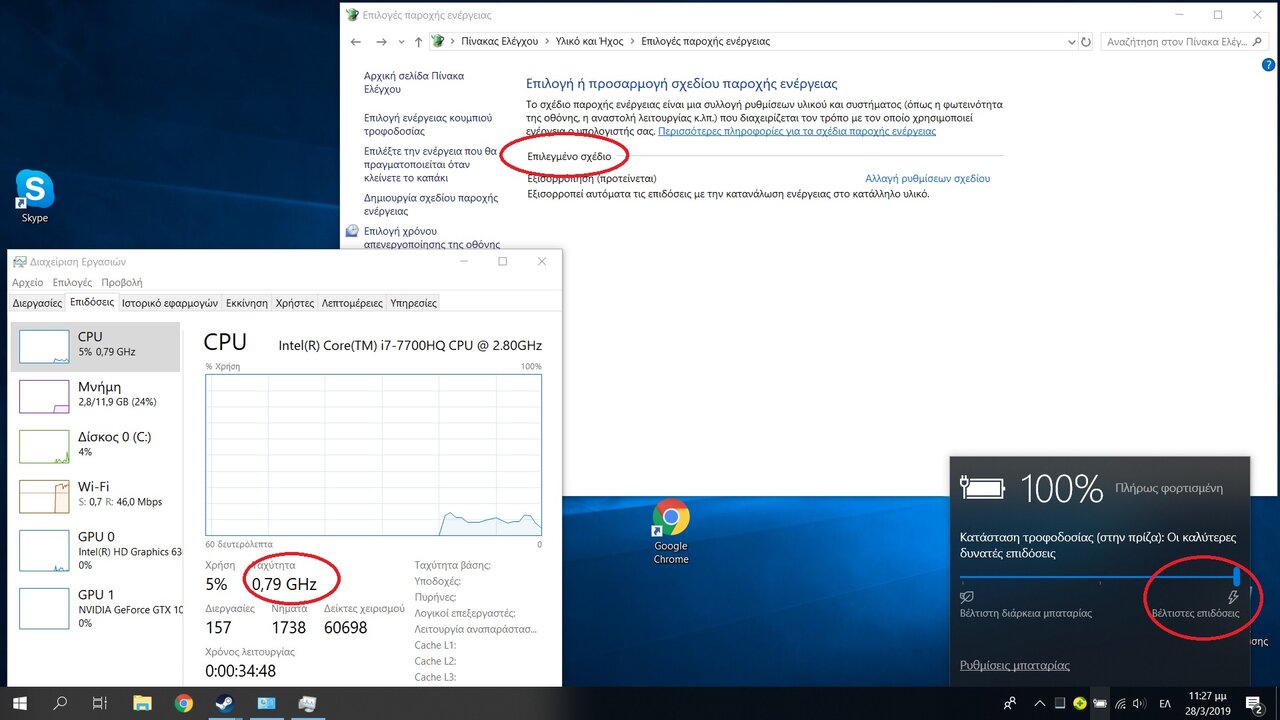Open Περισσότερες πληροφορίες power plans link
The image size is (1280, 720).
coord(797,131)
